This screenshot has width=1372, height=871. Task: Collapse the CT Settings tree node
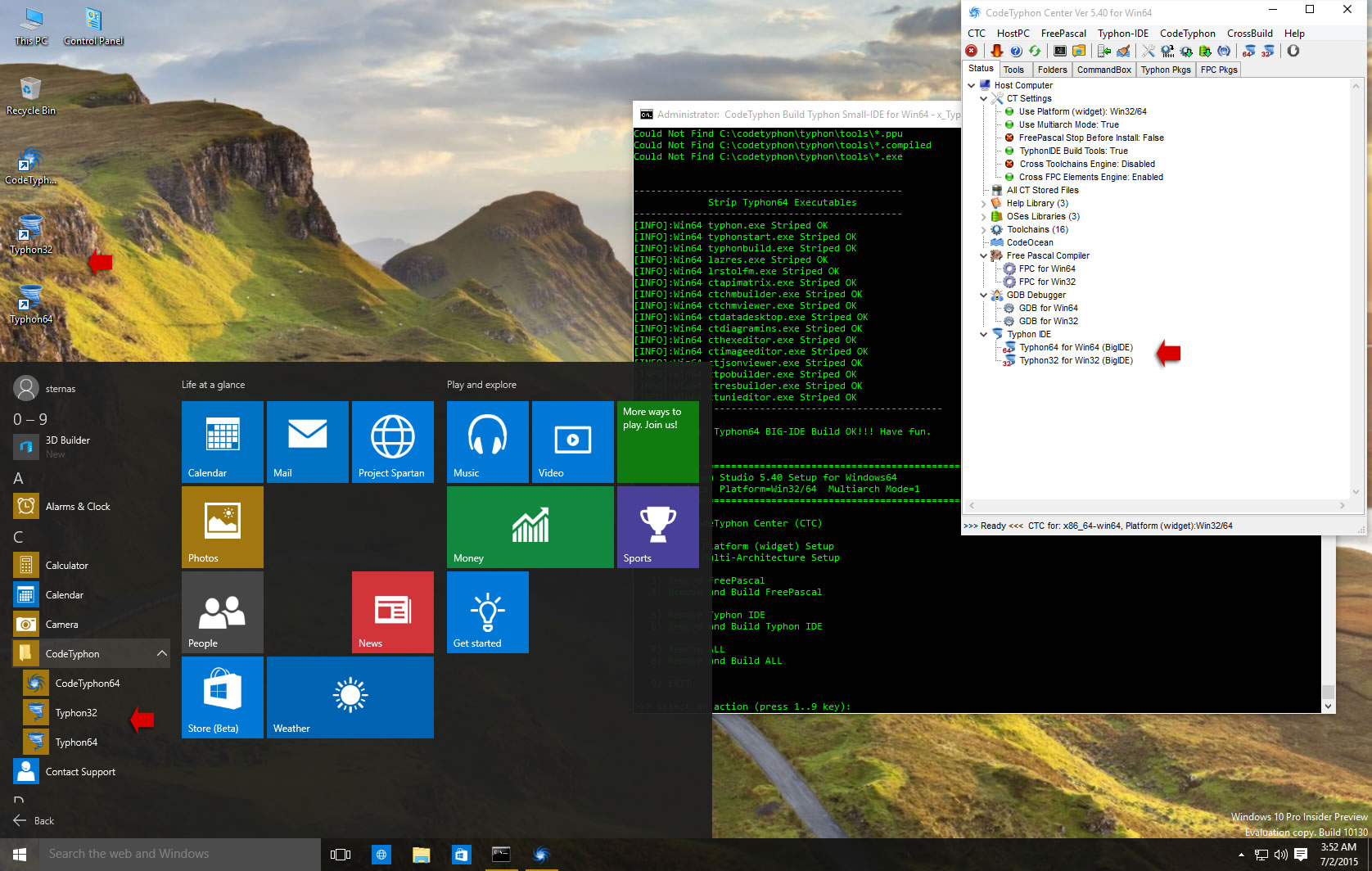(x=984, y=98)
